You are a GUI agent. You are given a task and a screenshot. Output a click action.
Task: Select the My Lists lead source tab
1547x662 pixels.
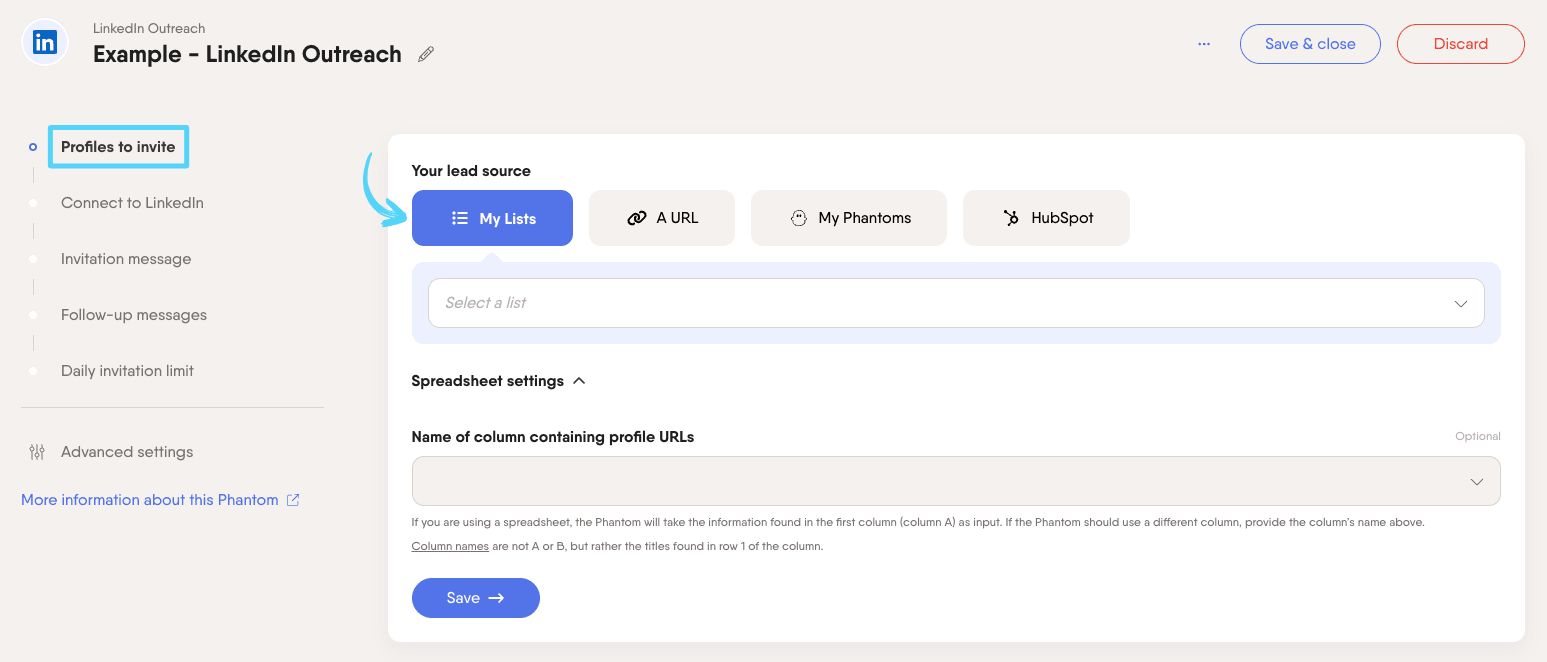[492, 218]
